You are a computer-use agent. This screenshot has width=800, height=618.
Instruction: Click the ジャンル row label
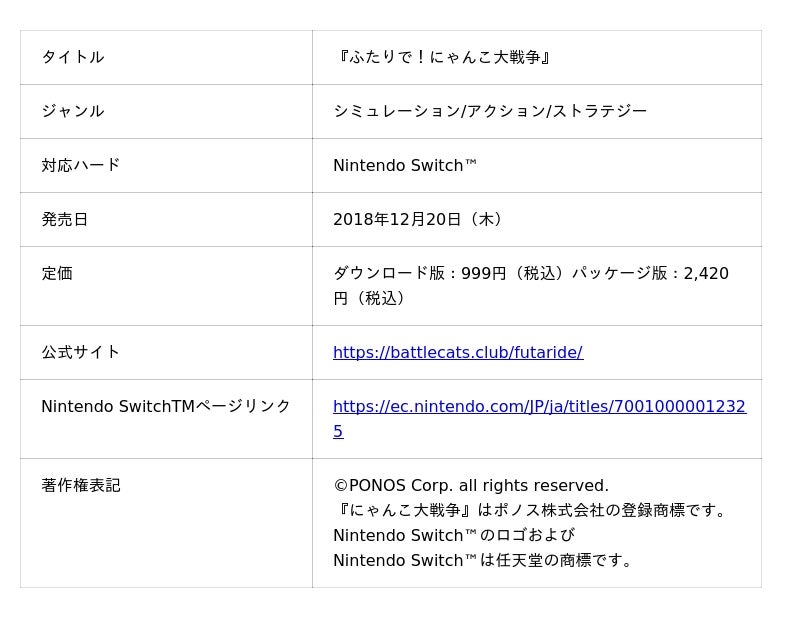pos(72,111)
